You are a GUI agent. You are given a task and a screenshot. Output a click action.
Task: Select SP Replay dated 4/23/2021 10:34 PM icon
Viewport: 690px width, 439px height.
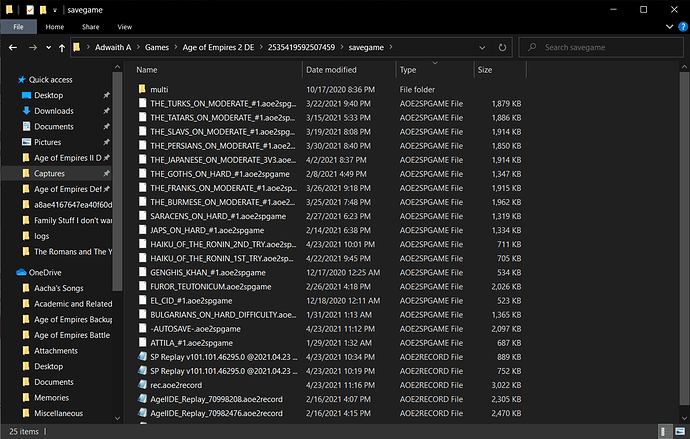(142, 357)
